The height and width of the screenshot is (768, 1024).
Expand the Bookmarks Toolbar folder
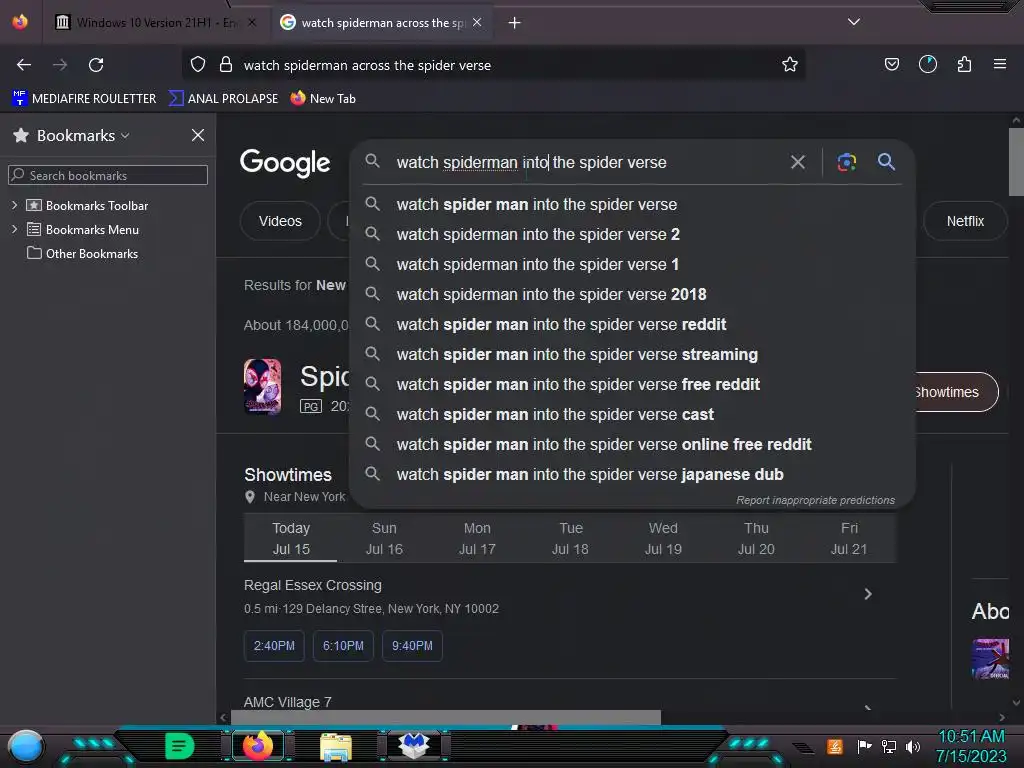coord(14,205)
